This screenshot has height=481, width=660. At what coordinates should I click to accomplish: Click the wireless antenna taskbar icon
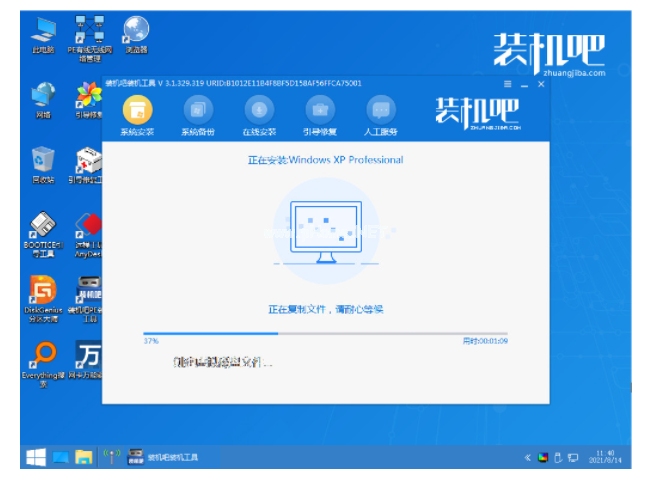[112, 457]
